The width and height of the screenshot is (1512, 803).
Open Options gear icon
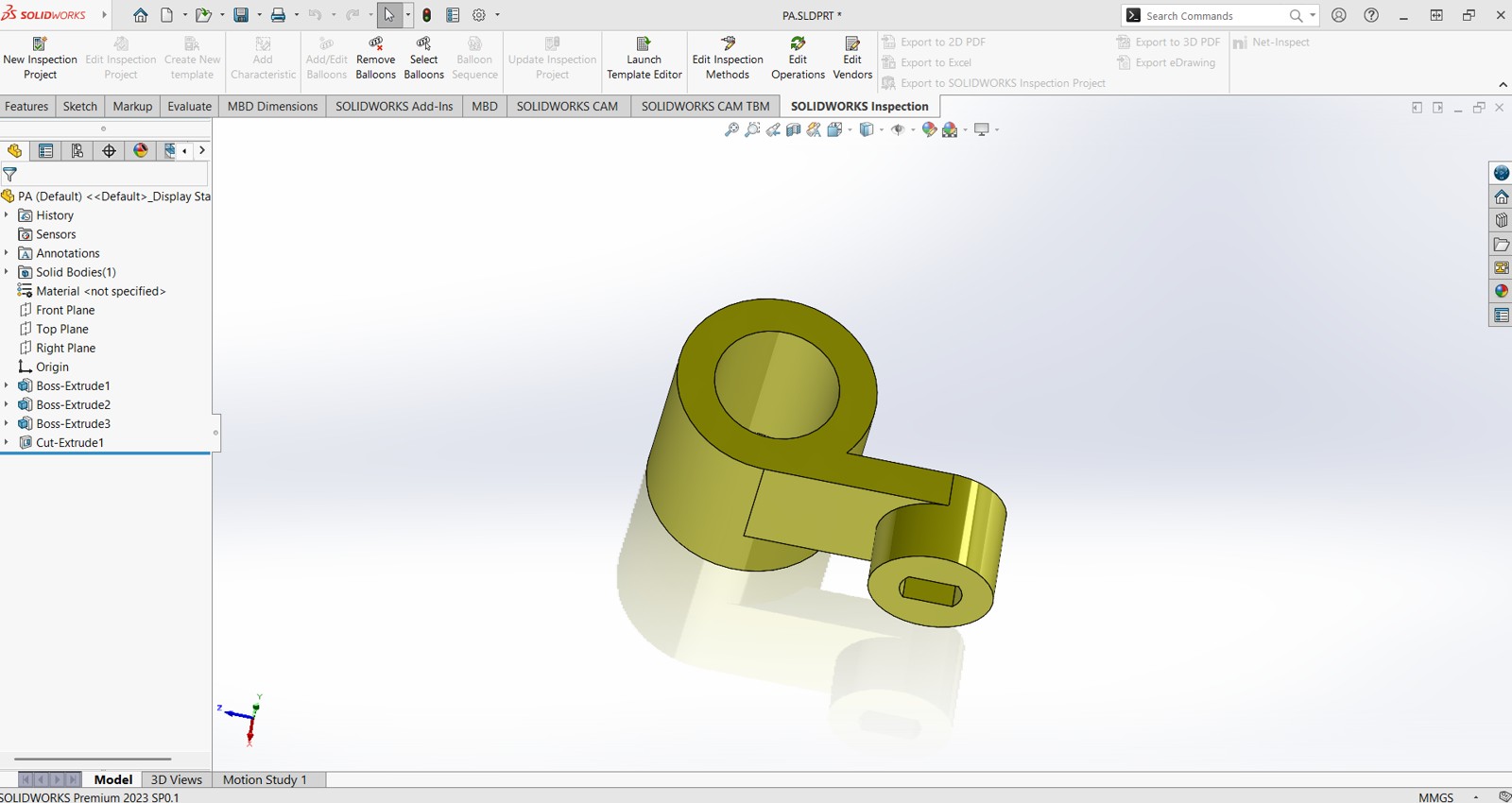479,15
